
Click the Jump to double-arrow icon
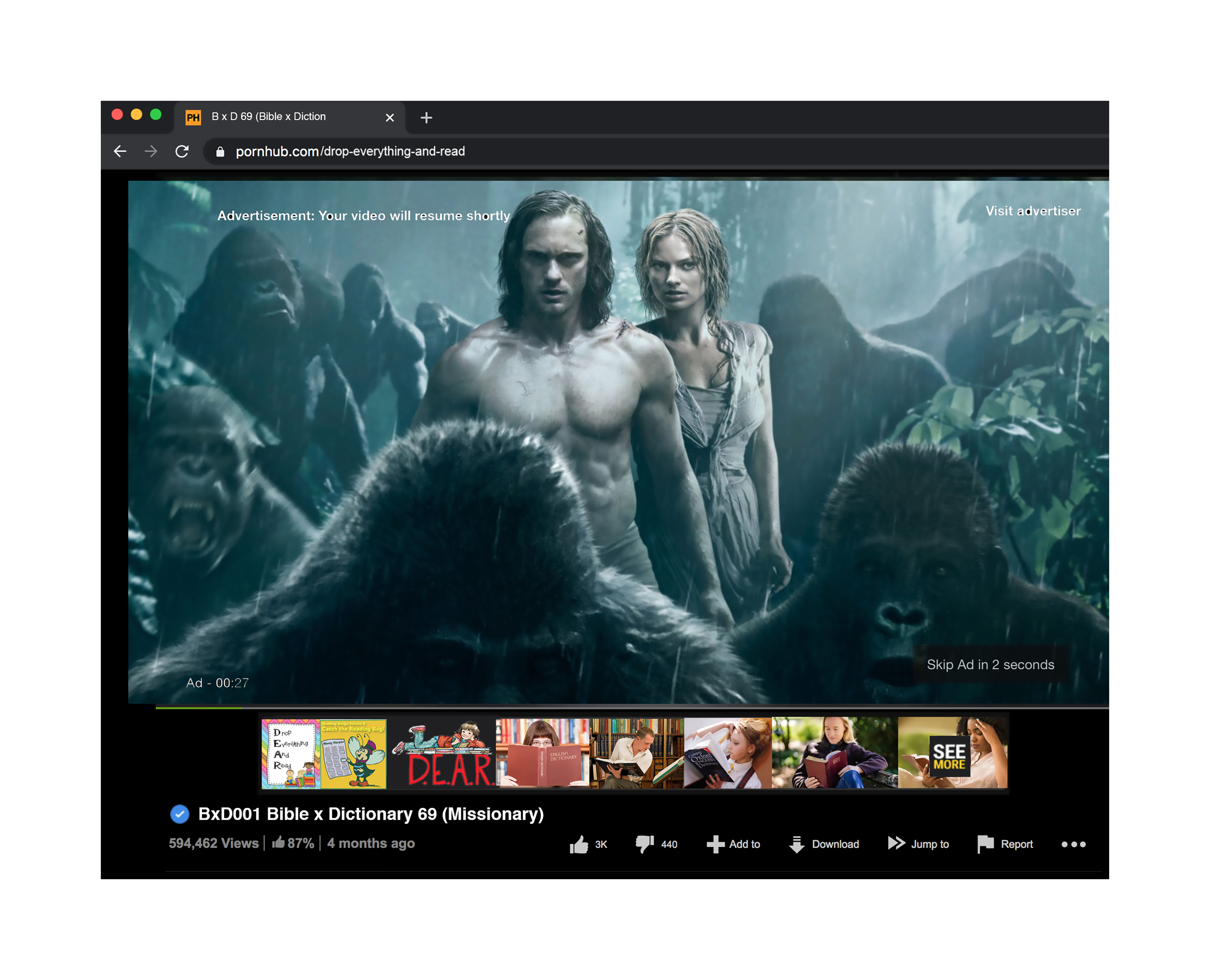(x=896, y=843)
